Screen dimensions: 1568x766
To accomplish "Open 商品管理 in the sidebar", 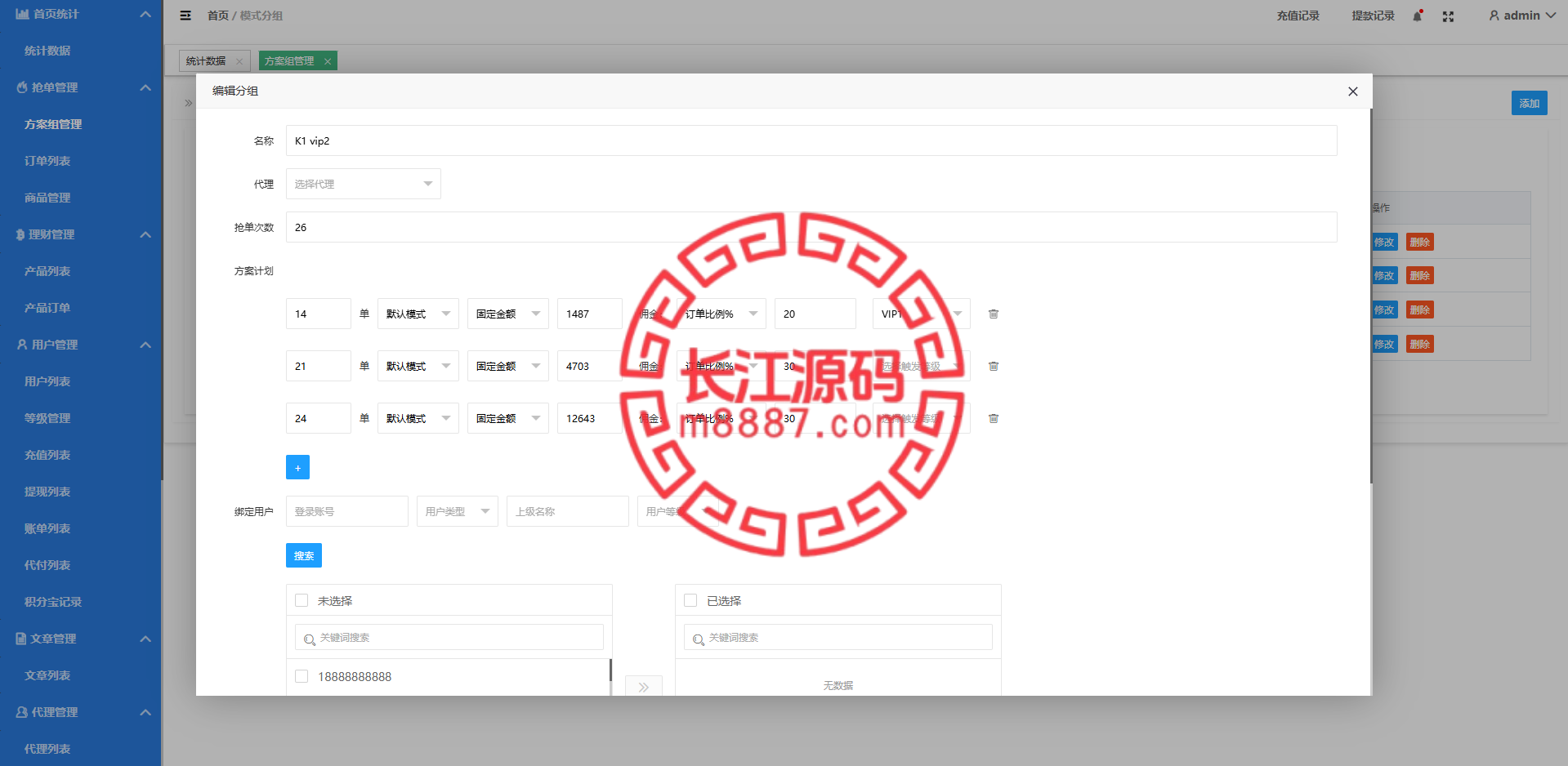I will pos(47,198).
